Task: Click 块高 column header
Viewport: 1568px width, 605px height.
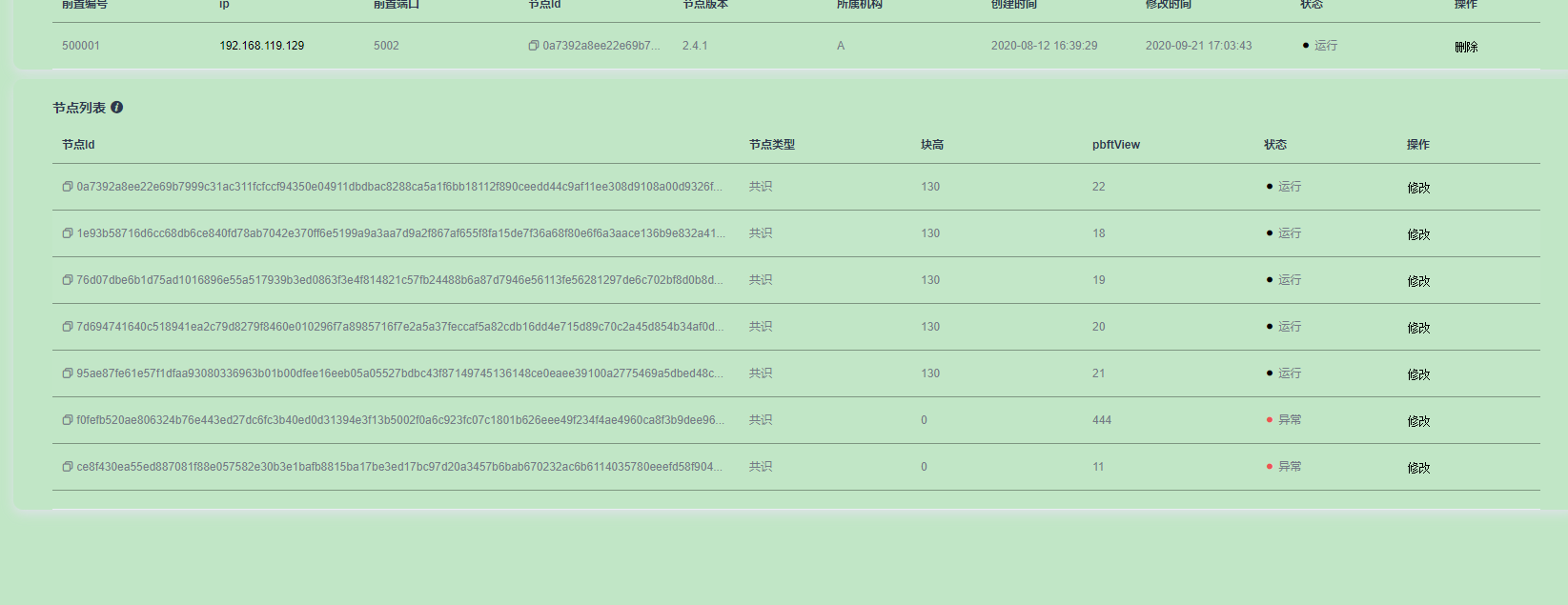Action: pyautogui.click(x=932, y=145)
